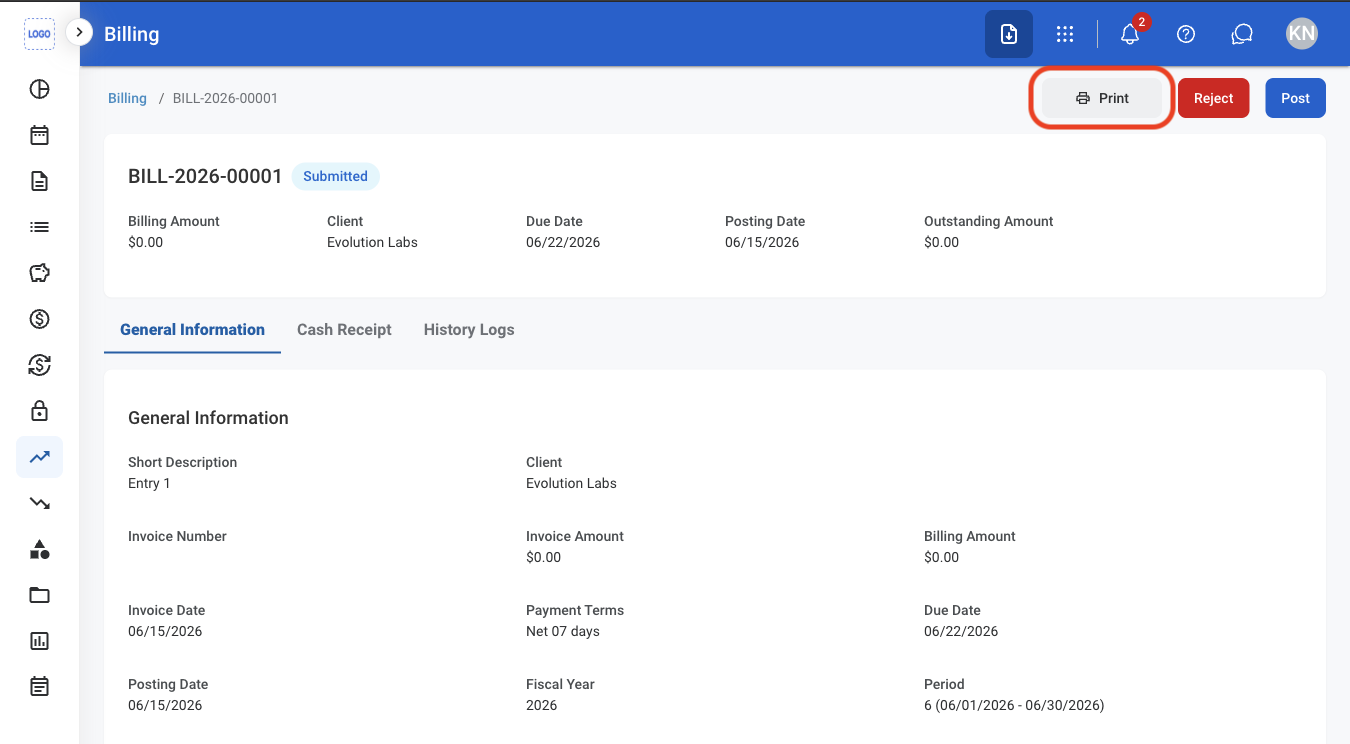Click the Entry 1 short description value

click(x=149, y=483)
